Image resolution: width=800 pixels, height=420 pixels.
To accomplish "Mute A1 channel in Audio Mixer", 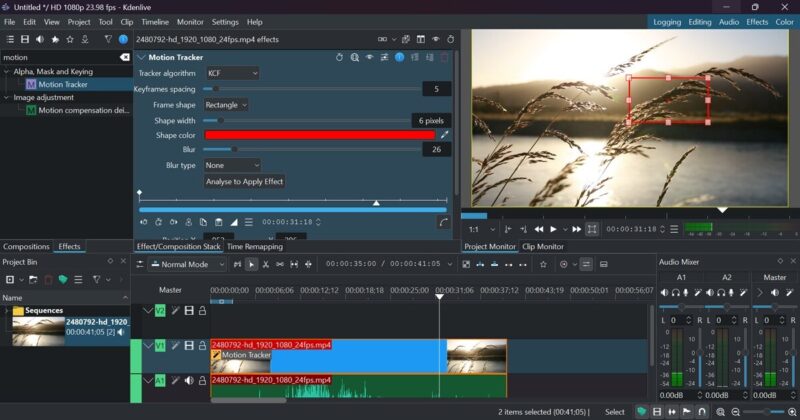I will (664, 292).
